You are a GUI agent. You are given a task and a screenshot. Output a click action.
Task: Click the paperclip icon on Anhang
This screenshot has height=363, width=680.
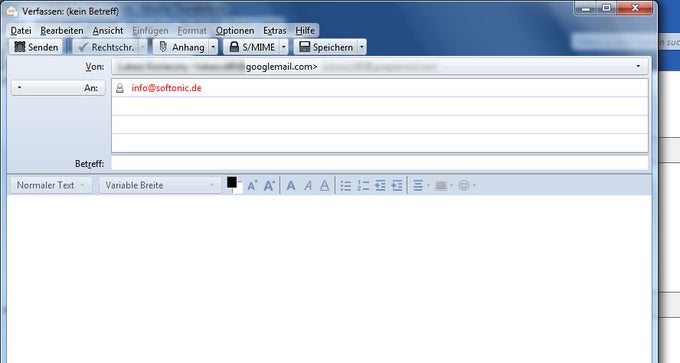(x=163, y=46)
